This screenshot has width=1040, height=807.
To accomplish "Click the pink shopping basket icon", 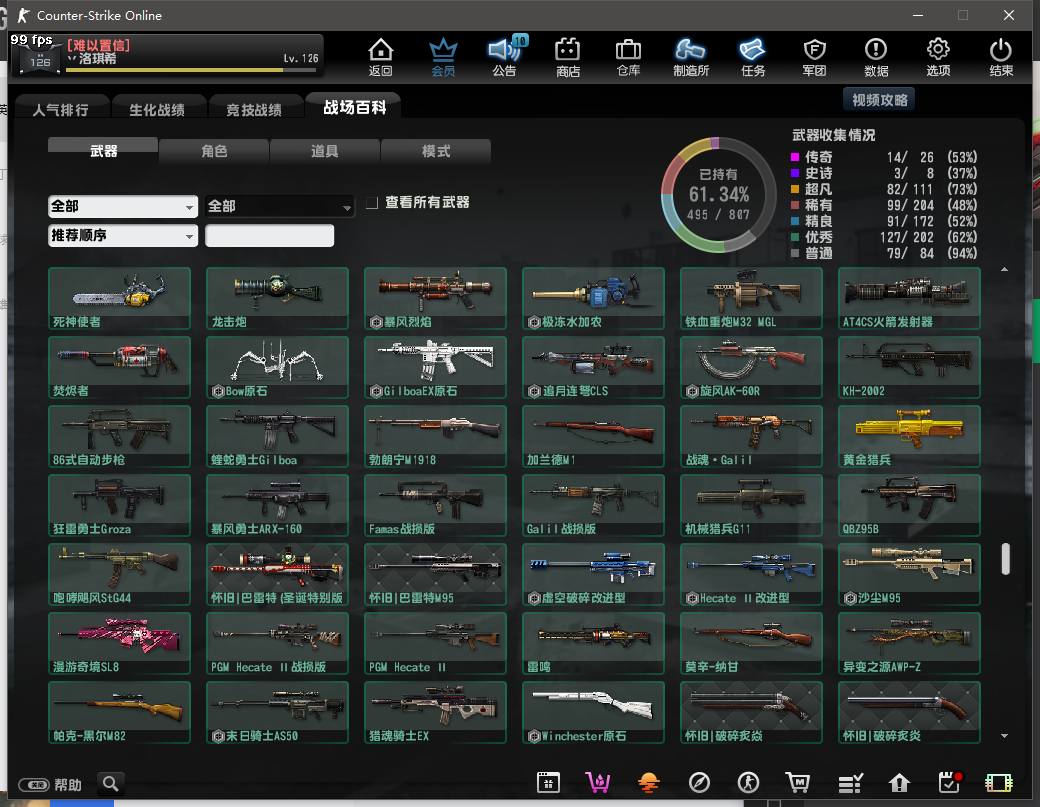I will (598, 783).
